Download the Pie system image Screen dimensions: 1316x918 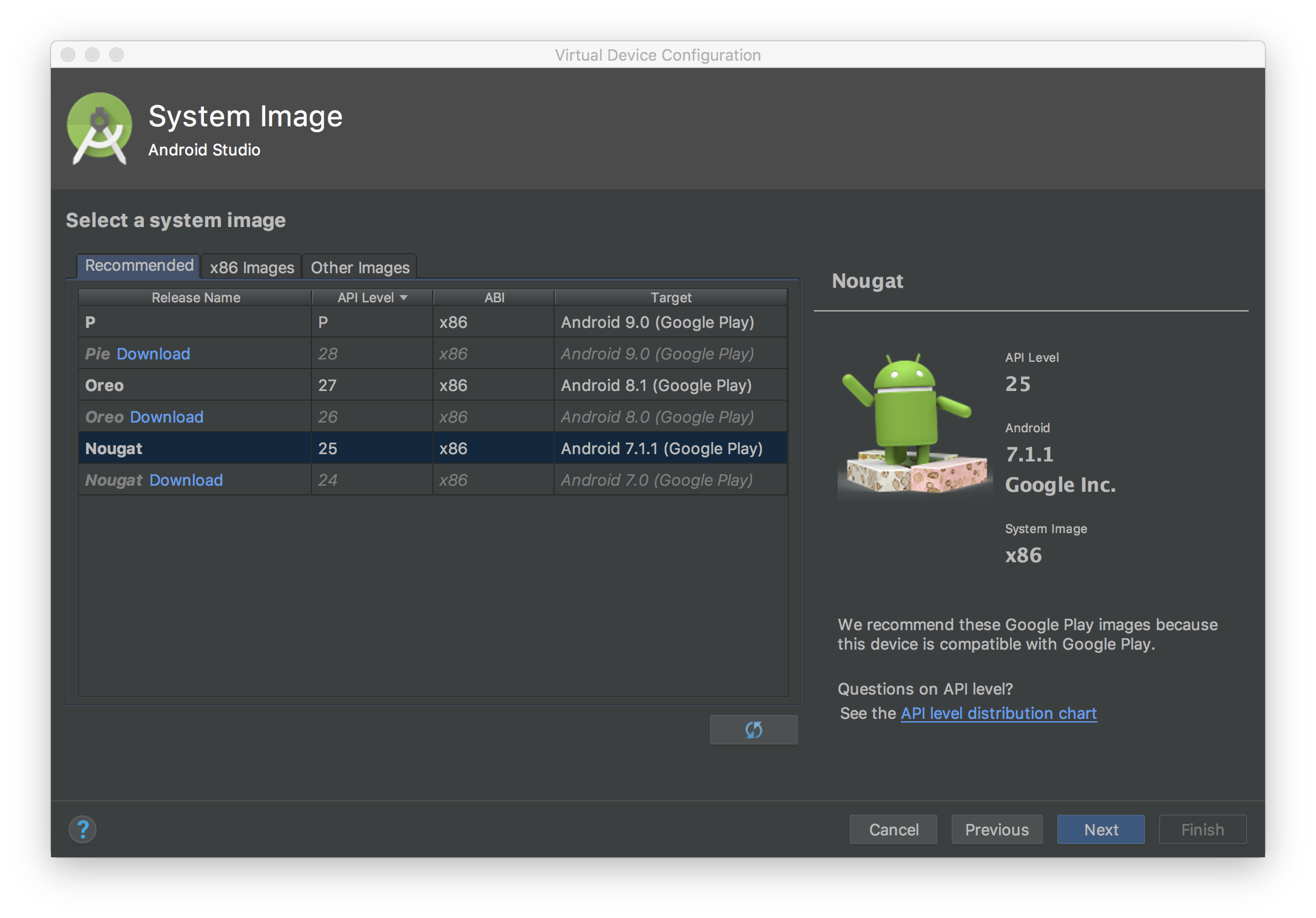tap(153, 354)
